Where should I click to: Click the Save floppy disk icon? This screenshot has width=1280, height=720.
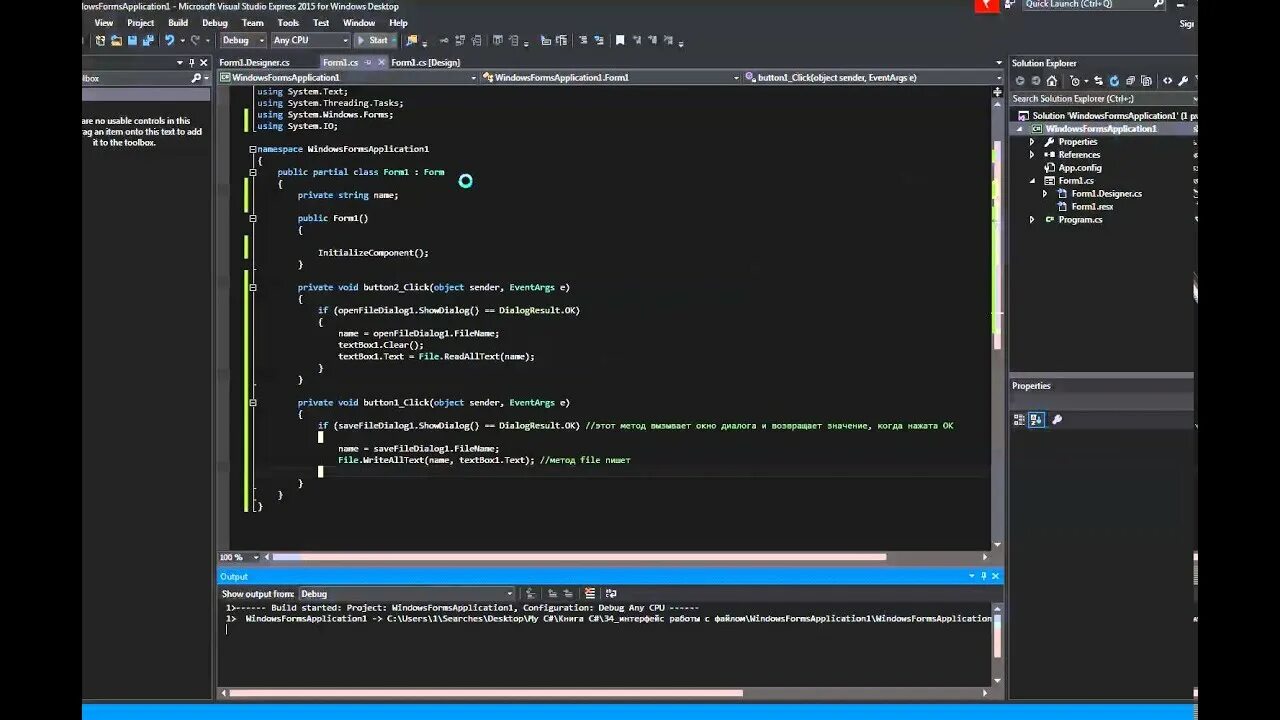tap(132, 41)
